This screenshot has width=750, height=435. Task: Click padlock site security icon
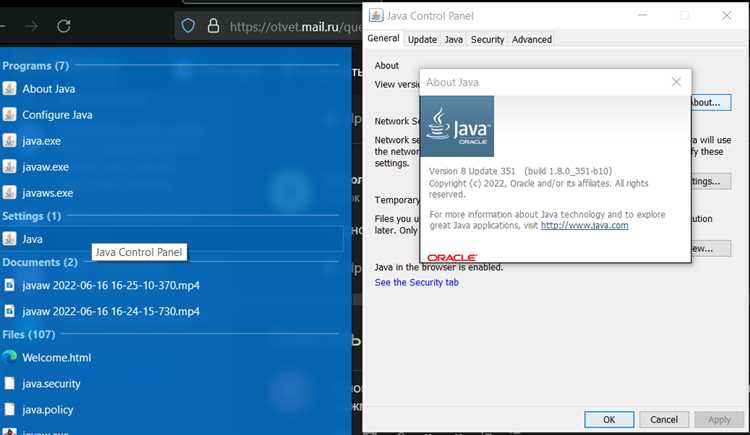[213, 26]
